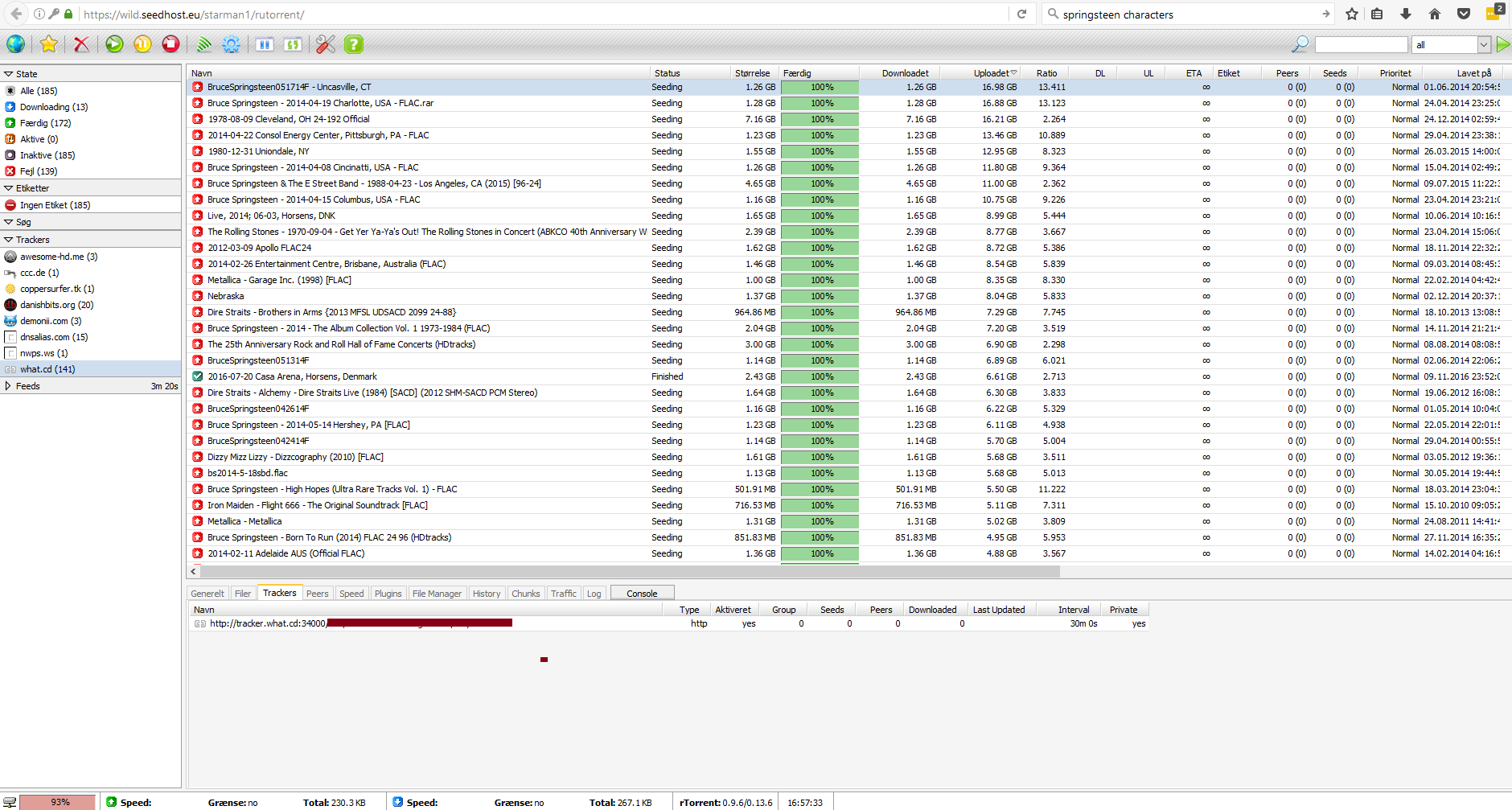Stop the torrent with the red stop icon
Image resolution: width=1512 pixels, height=810 pixels.
171,44
